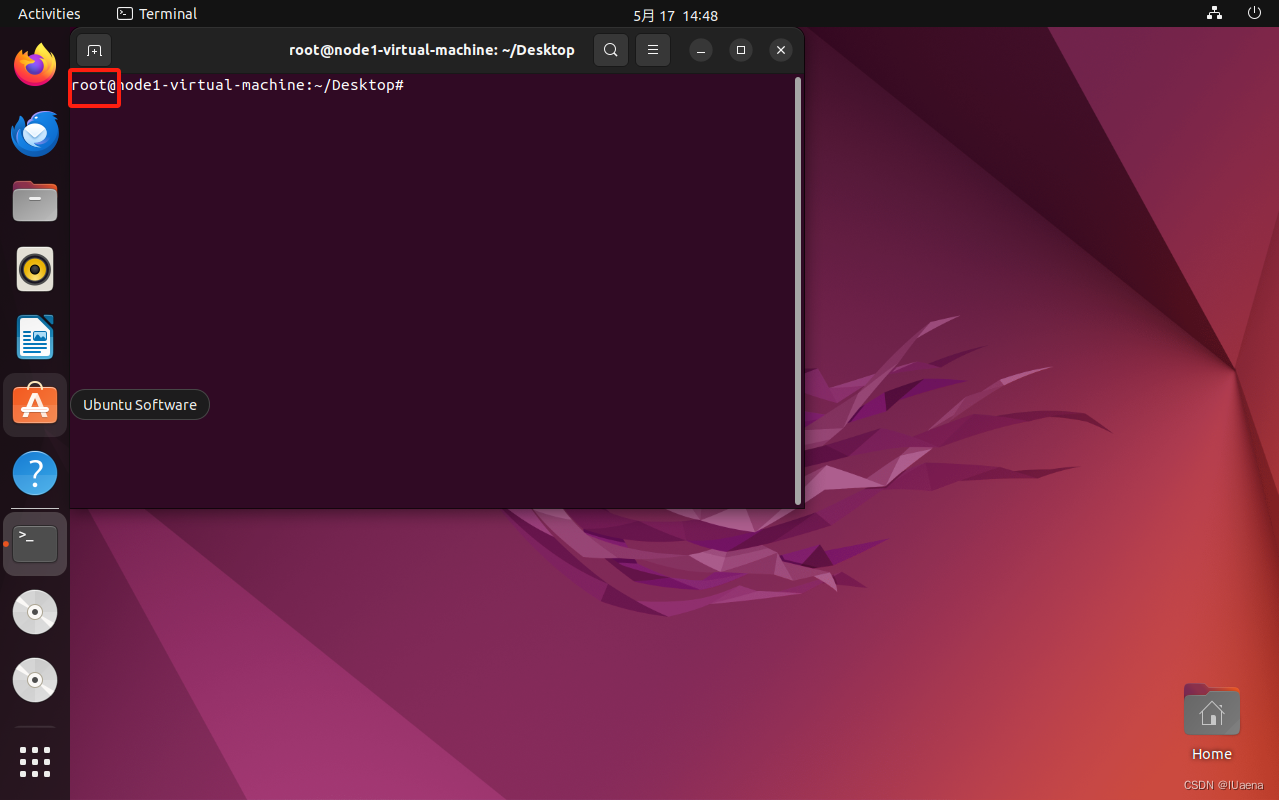Open Firefox from the dock

click(x=35, y=65)
